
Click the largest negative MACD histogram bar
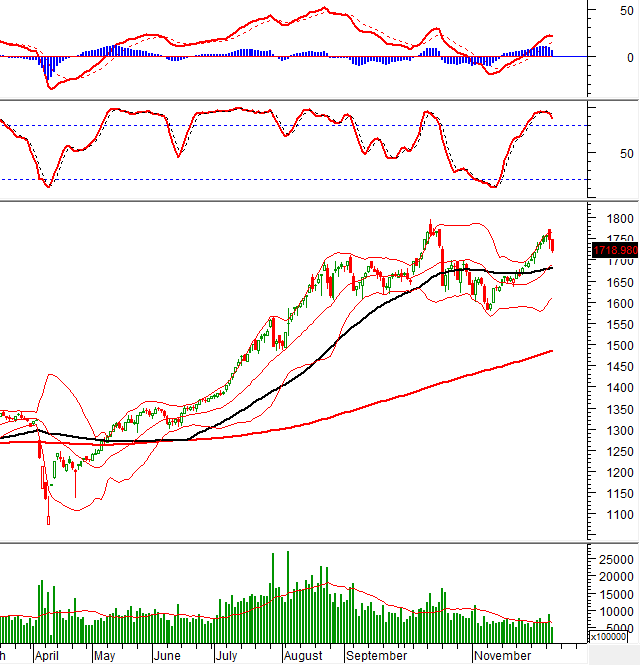tap(46, 68)
